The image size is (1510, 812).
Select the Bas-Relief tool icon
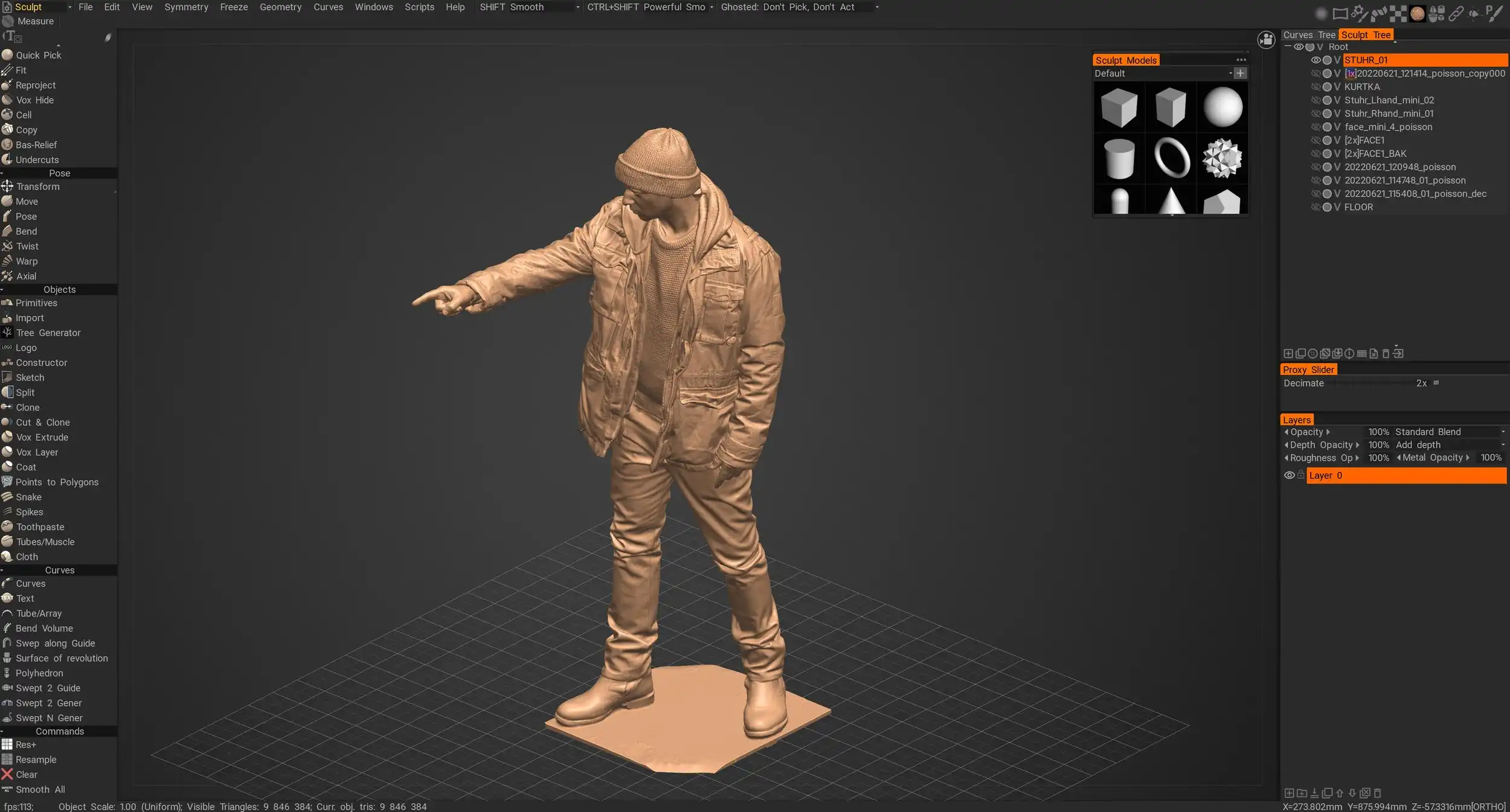click(x=7, y=145)
